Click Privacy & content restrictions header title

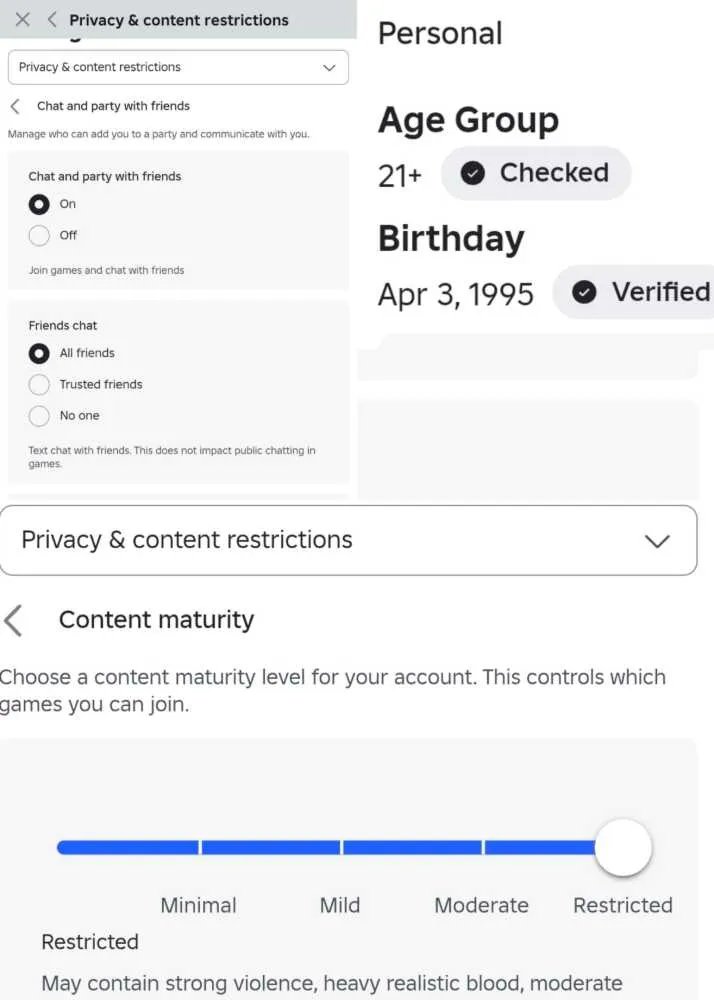pyautogui.click(x=178, y=20)
